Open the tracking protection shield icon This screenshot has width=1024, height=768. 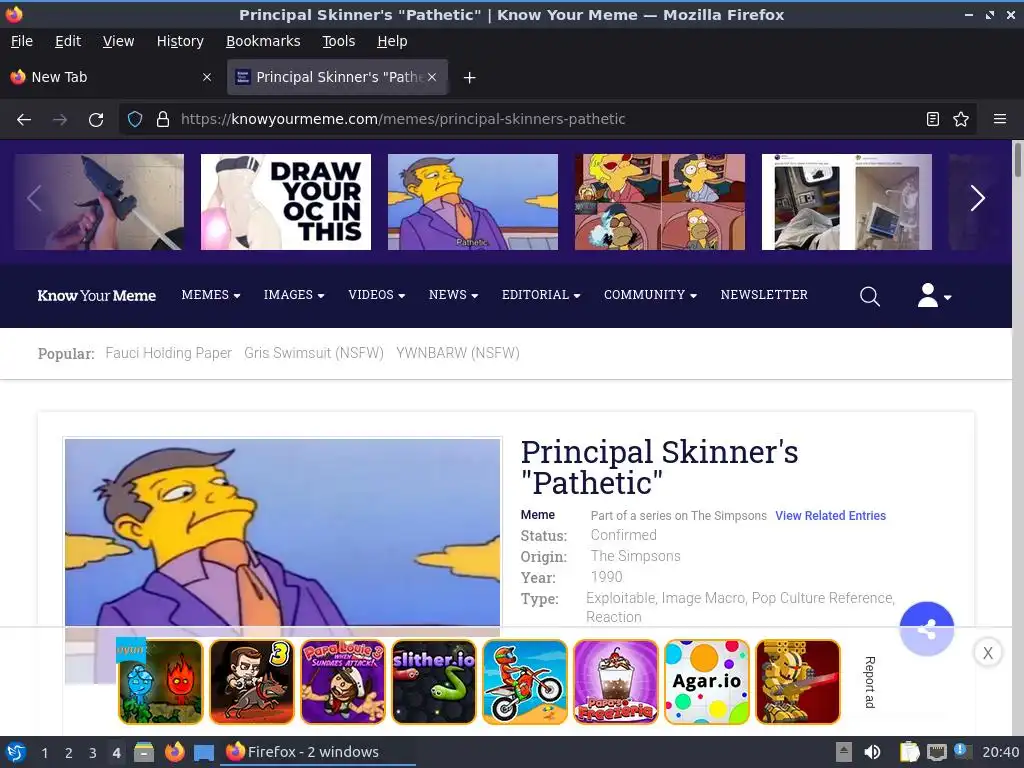click(x=135, y=119)
